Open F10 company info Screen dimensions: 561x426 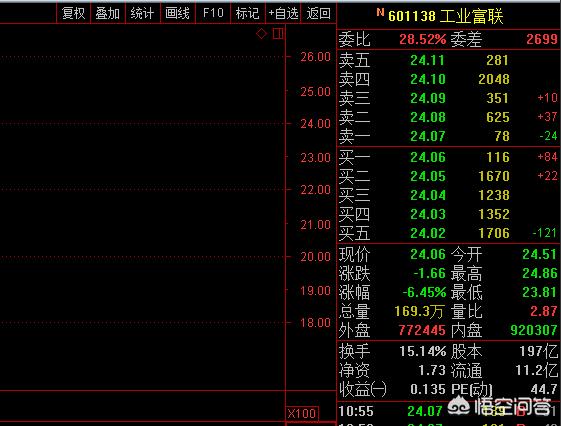[x=213, y=14]
